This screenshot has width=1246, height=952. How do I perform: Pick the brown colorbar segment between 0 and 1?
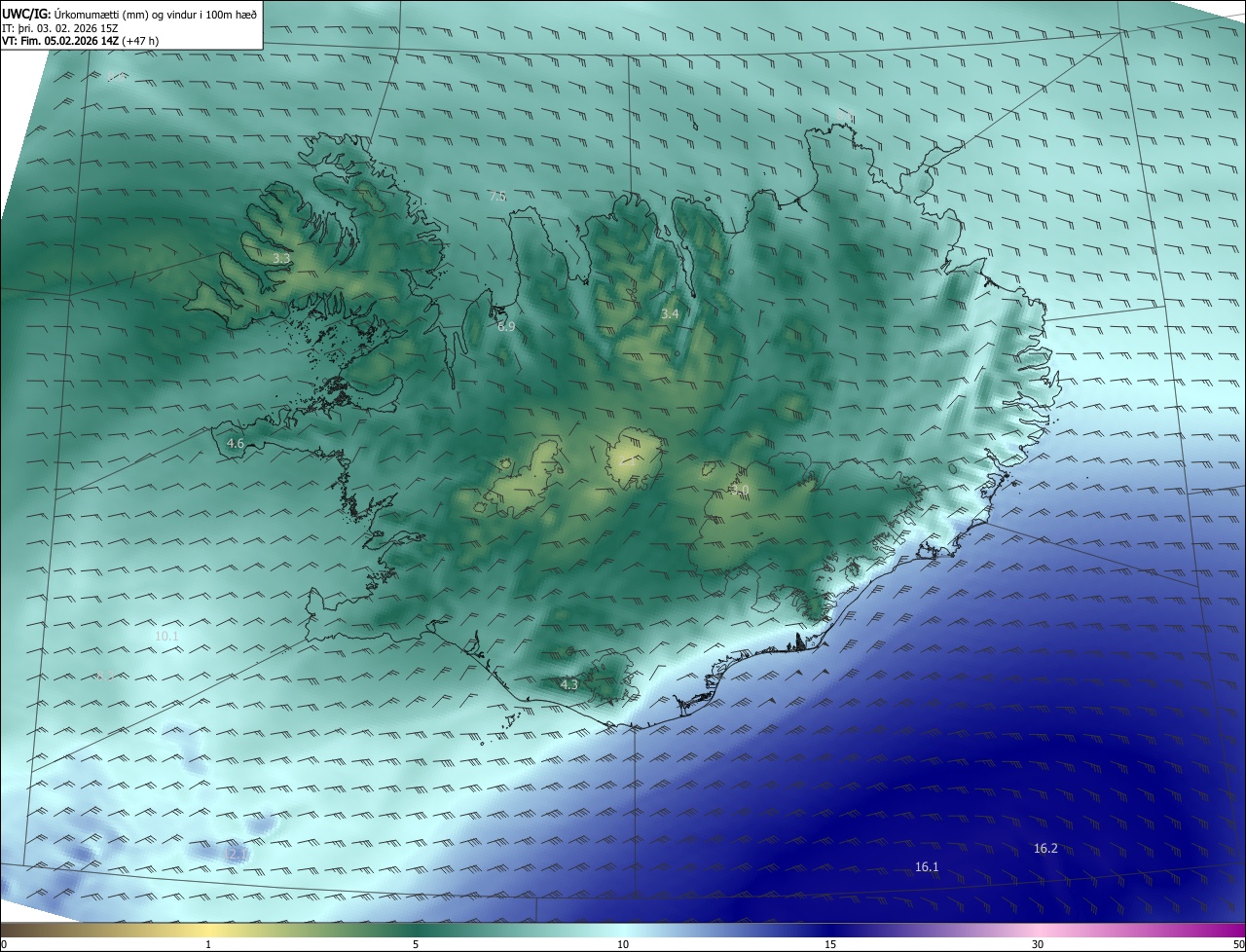point(104,930)
